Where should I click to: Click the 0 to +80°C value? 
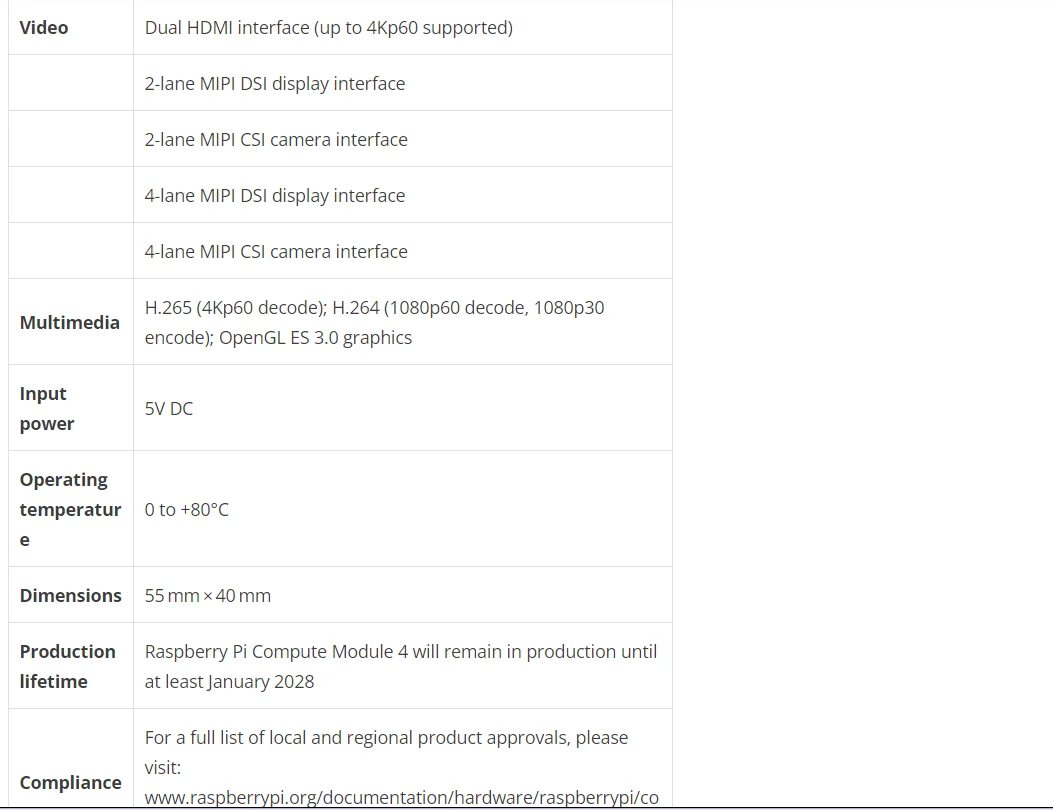pos(187,510)
